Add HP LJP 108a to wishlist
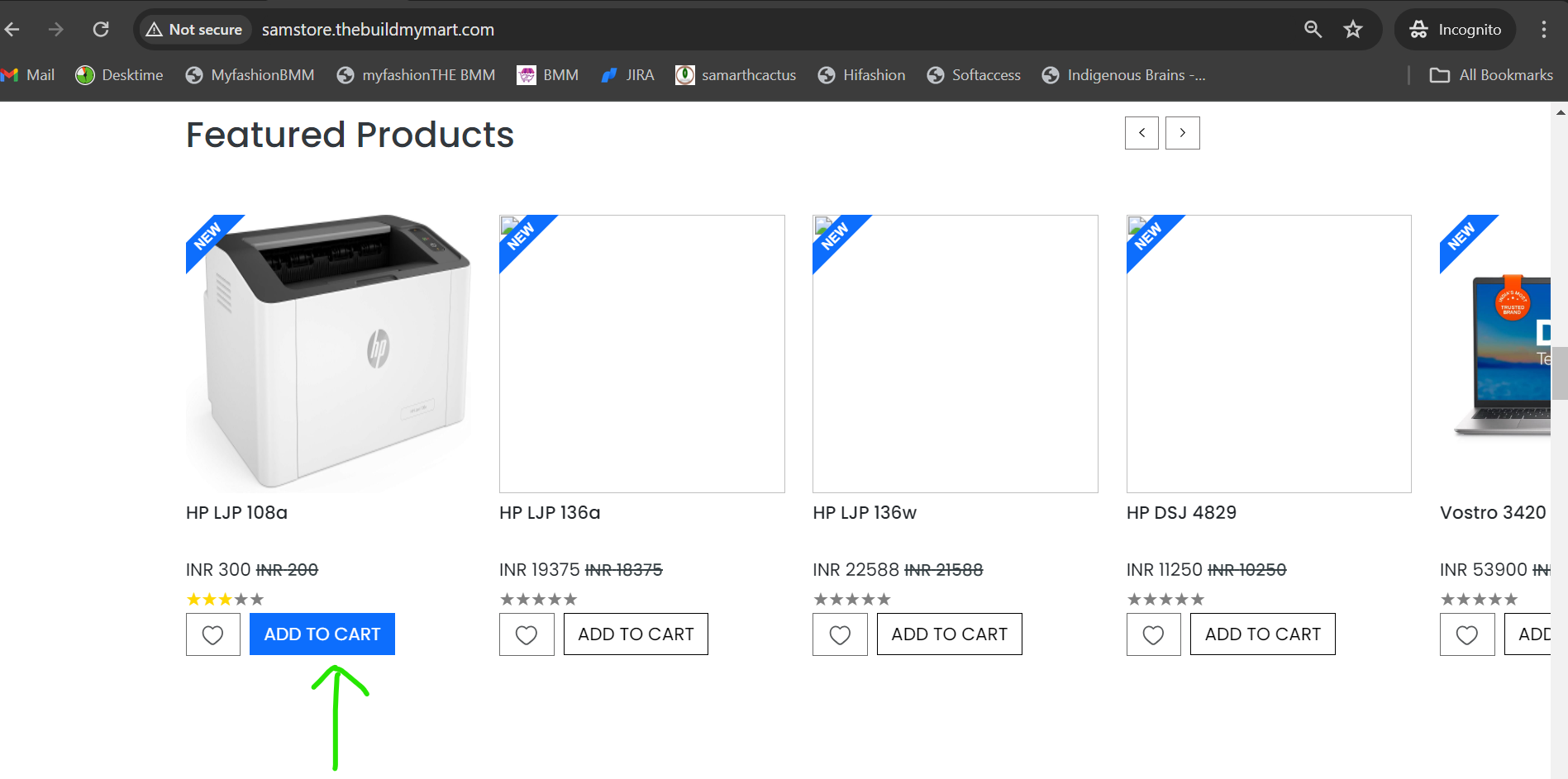This screenshot has height=779, width=1568. coord(213,634)
